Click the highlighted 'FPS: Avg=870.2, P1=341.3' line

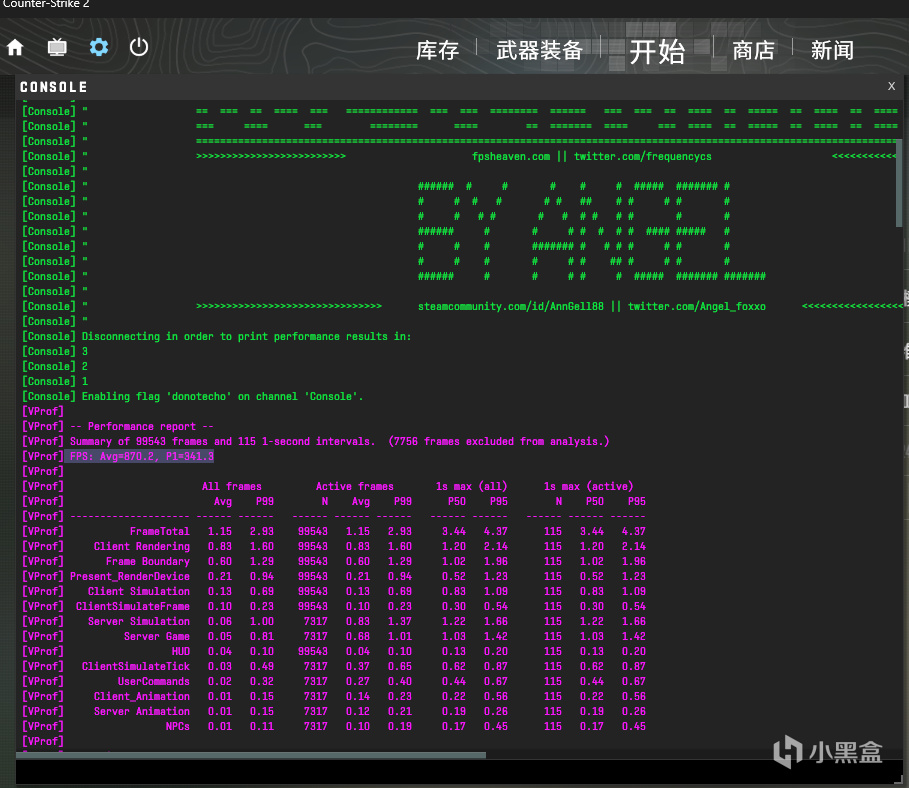point(141,456)
